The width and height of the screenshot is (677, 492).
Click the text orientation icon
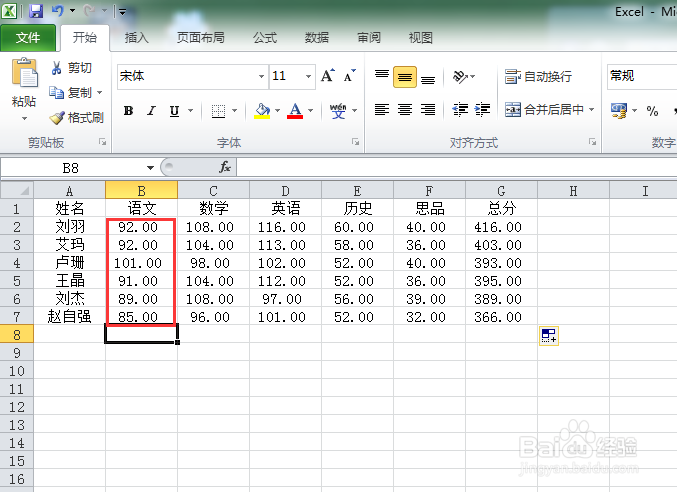pos(460,76)
